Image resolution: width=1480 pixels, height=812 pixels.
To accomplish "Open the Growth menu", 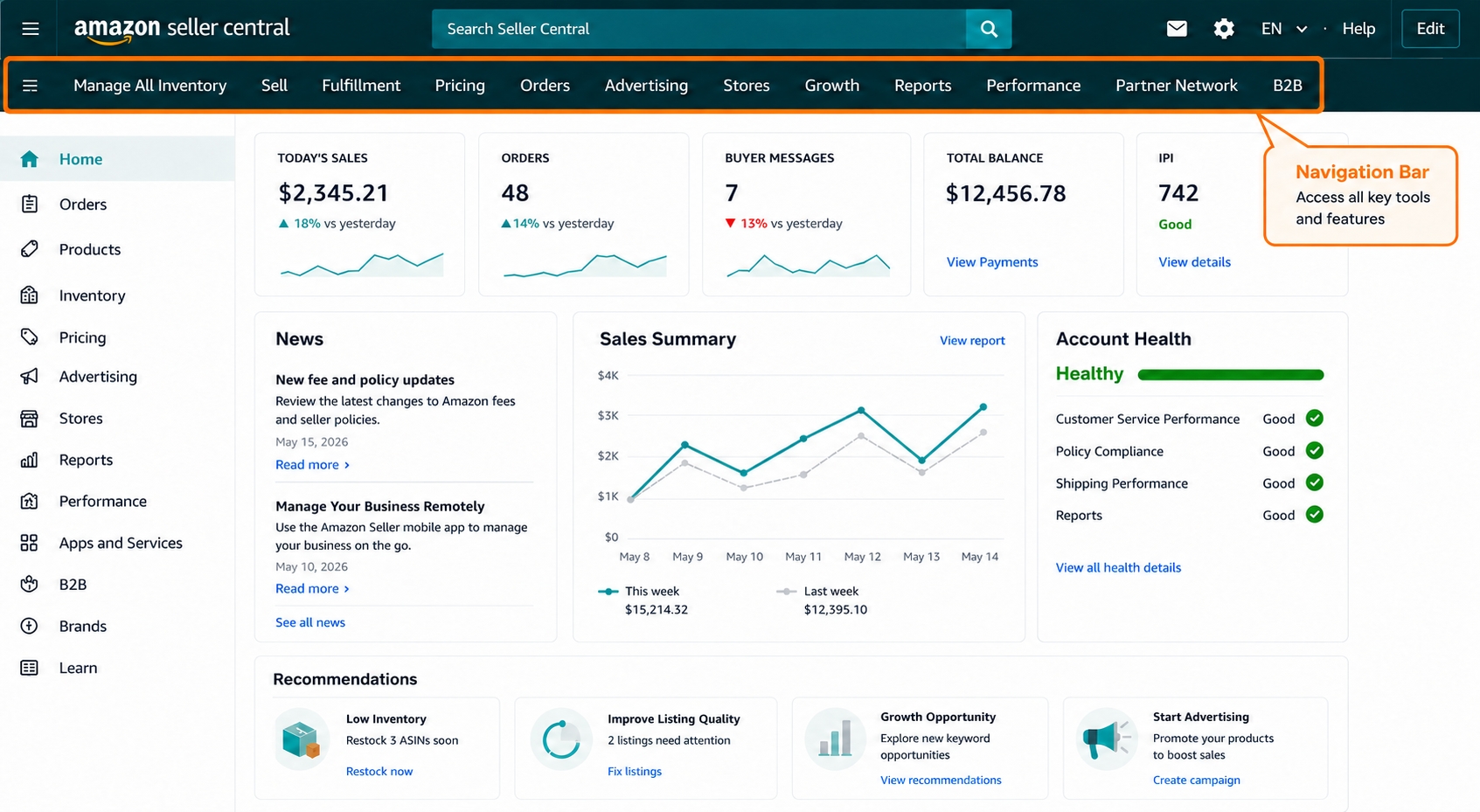I will (832, 86).
